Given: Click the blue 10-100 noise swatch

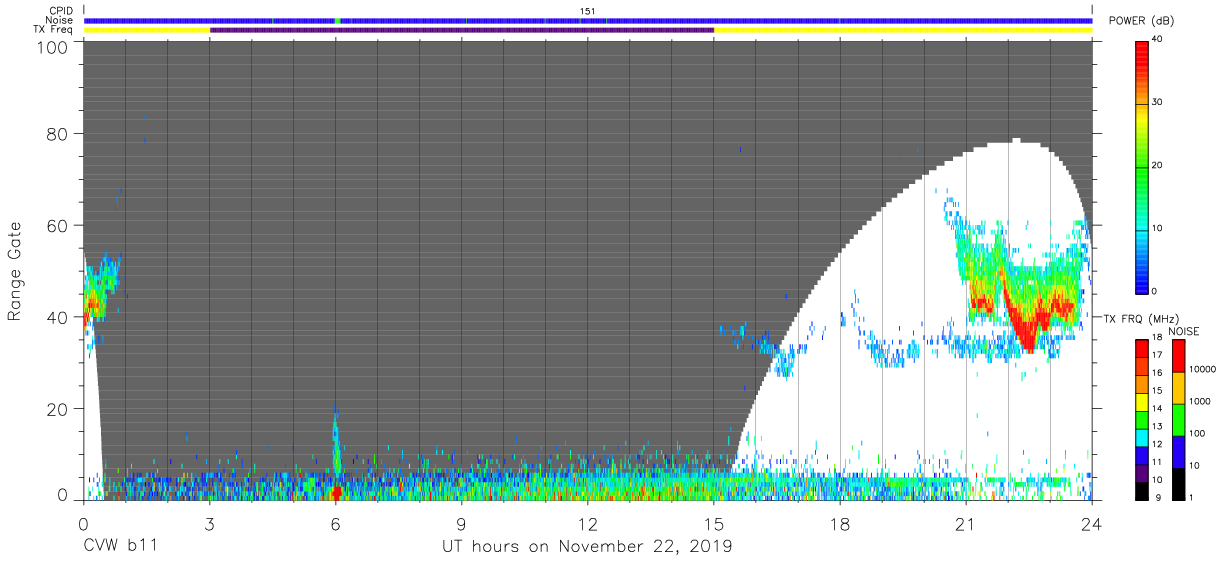Looking at the screenshot, I should coord(1179,451).
